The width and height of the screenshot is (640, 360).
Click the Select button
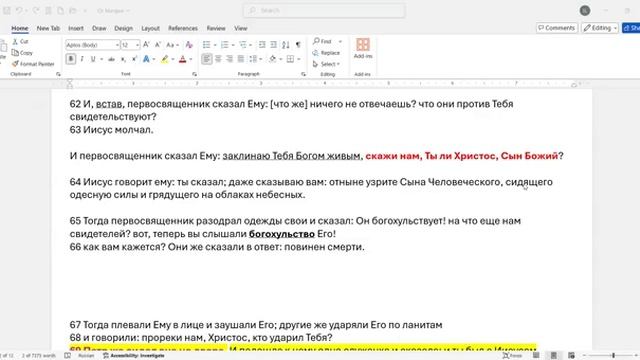[x=326, y=64]
